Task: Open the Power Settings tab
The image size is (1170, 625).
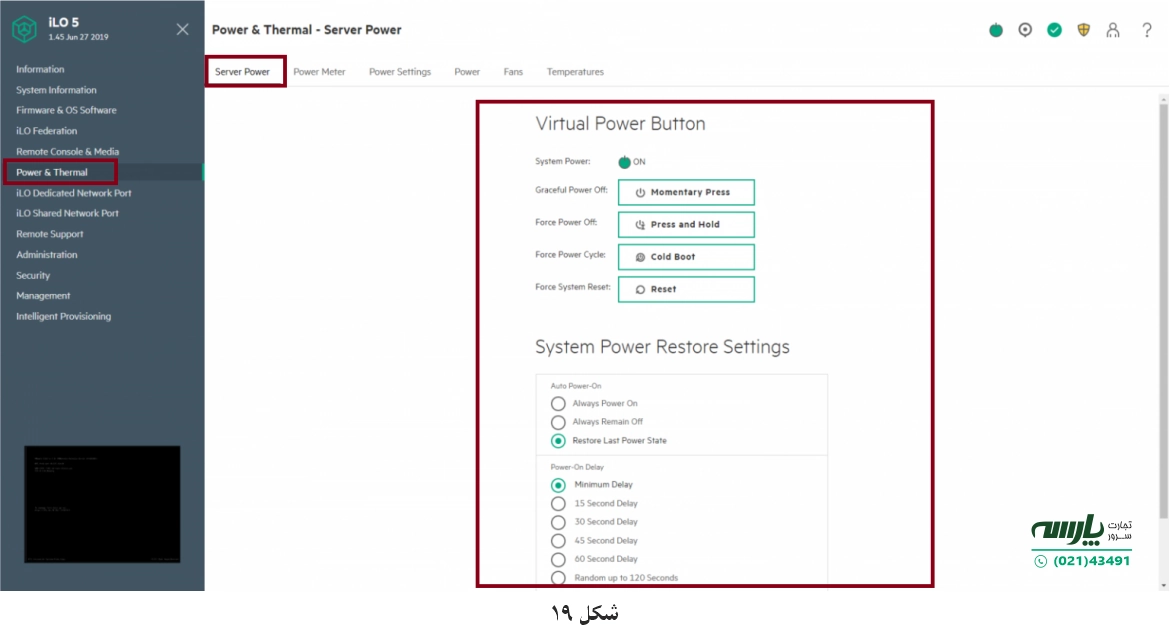Action: (x=399, y=71)
